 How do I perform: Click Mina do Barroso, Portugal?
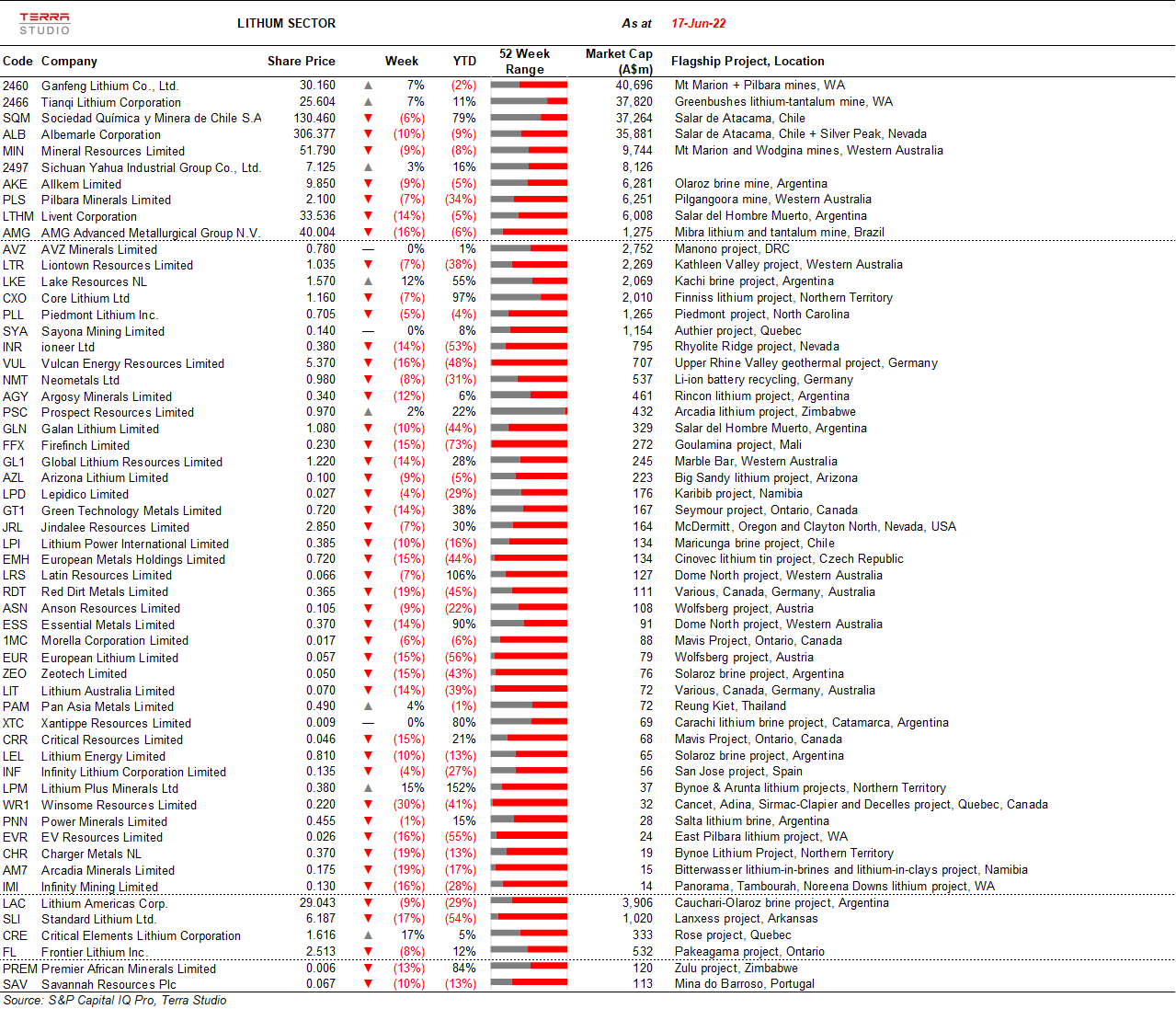(745, 984)
